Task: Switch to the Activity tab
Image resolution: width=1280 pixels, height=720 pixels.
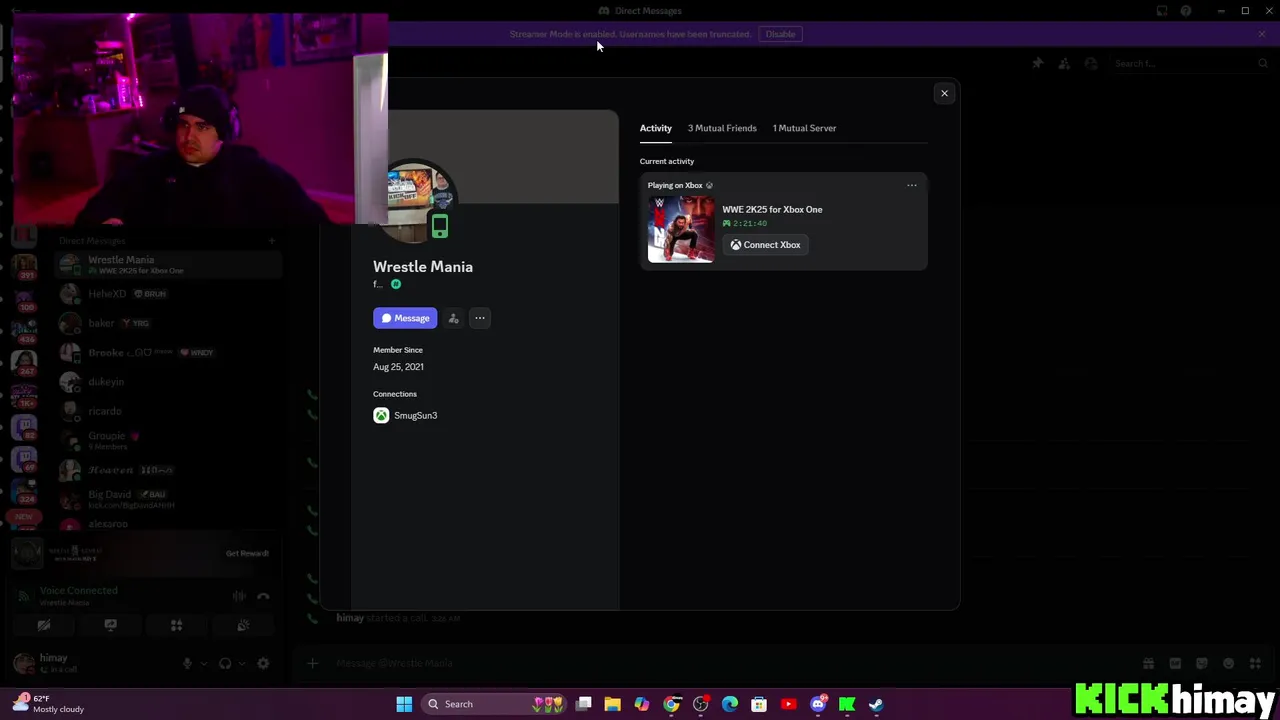Action: 656,128
